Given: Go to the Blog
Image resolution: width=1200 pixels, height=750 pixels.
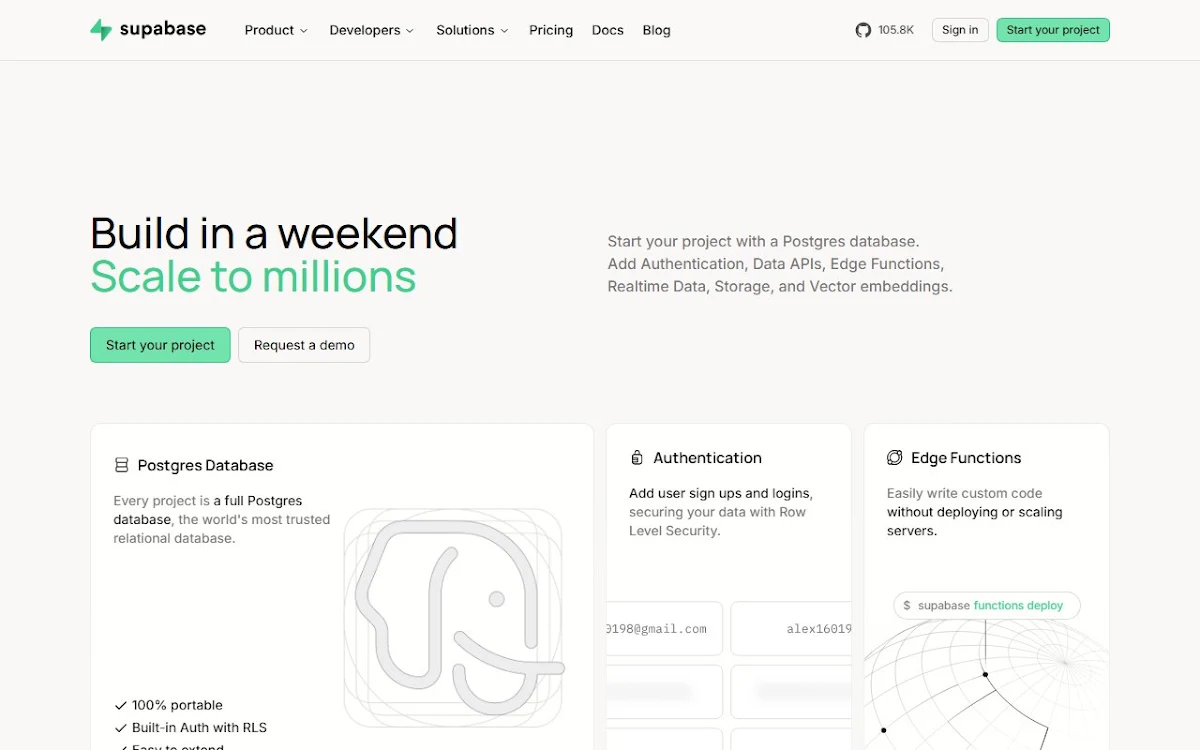Looking at the screenshot, I should tap(656, 30).
